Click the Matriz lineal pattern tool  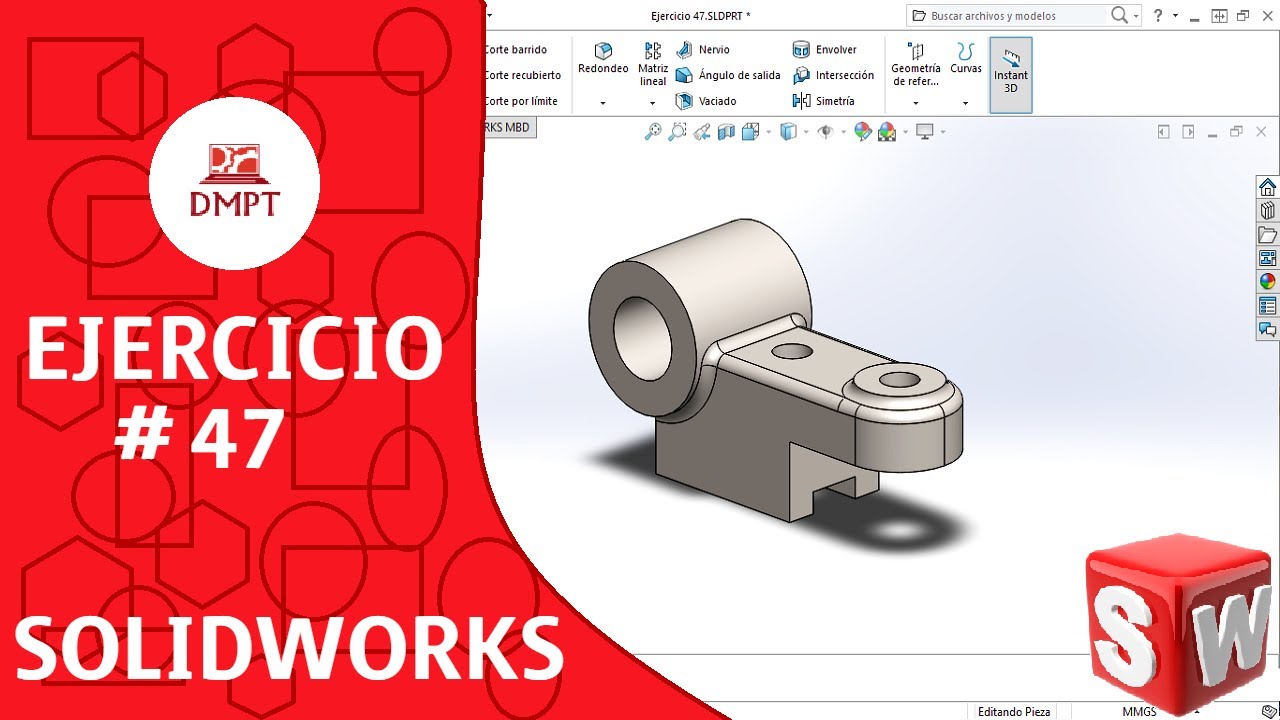(x=653, y=64)
